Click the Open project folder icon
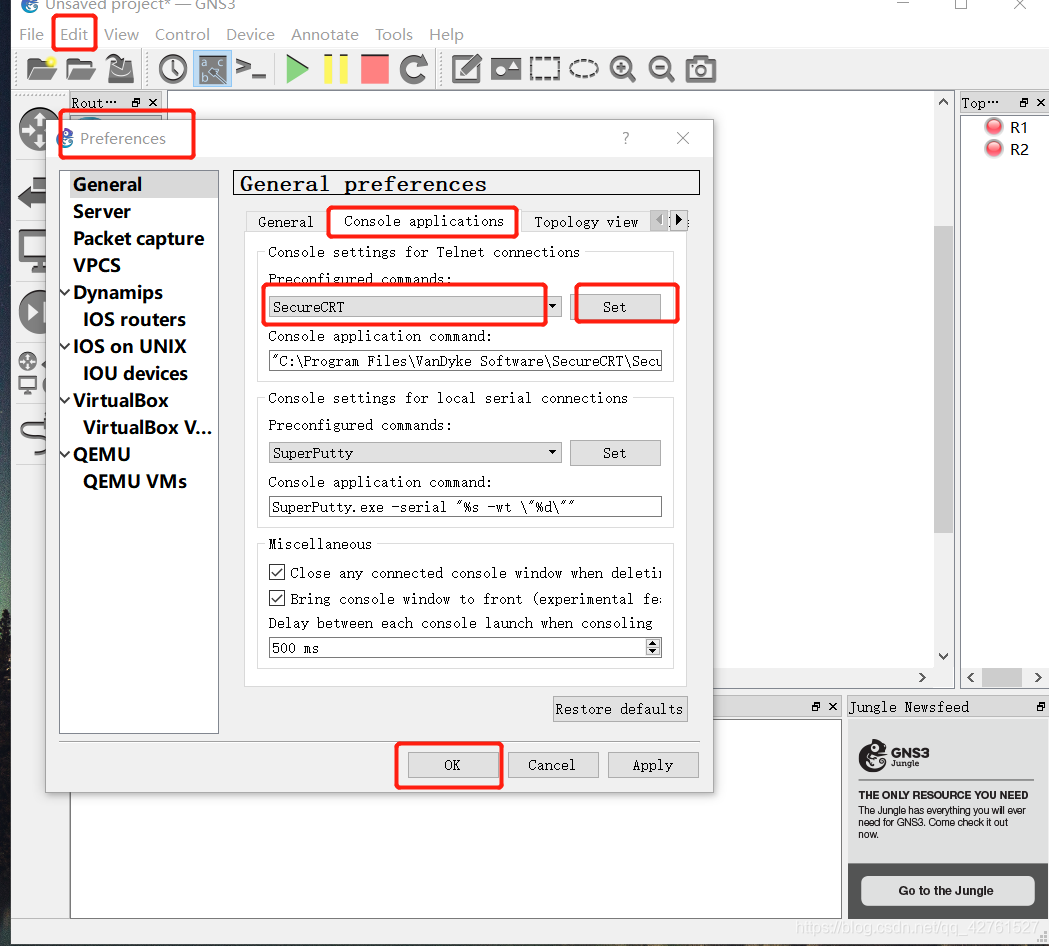The height and width of the screenshot is (946, 1049). point(80,69)
